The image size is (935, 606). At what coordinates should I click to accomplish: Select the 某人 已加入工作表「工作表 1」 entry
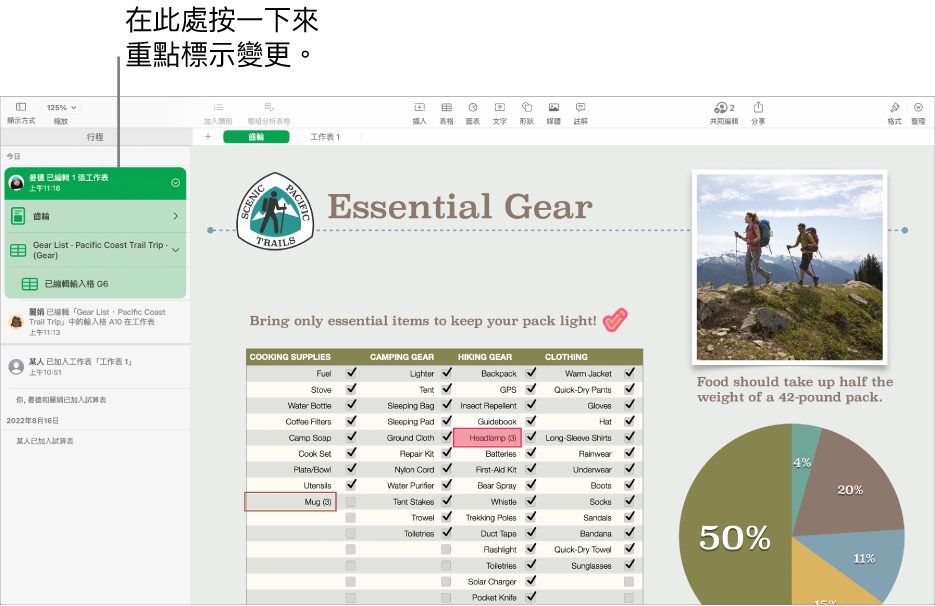tap(95, 366)
